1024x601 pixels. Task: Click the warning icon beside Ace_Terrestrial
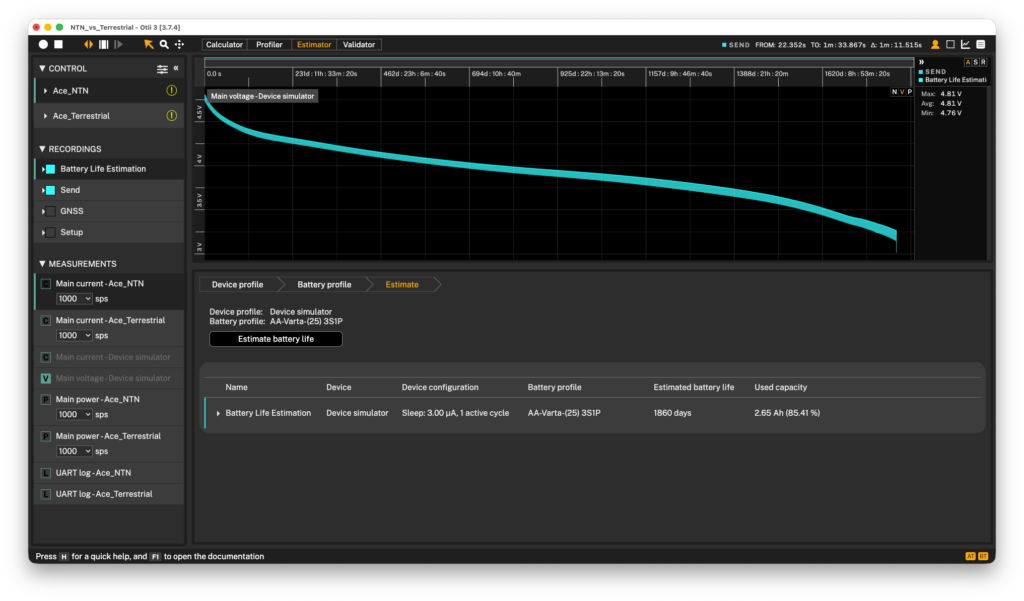click(172, 116)
